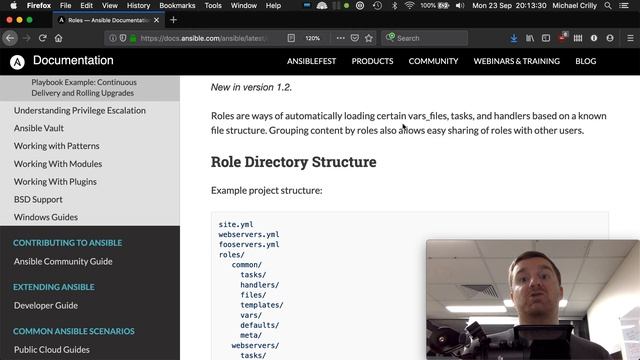Click the Ansible logo icon

[x=17, y=62]
